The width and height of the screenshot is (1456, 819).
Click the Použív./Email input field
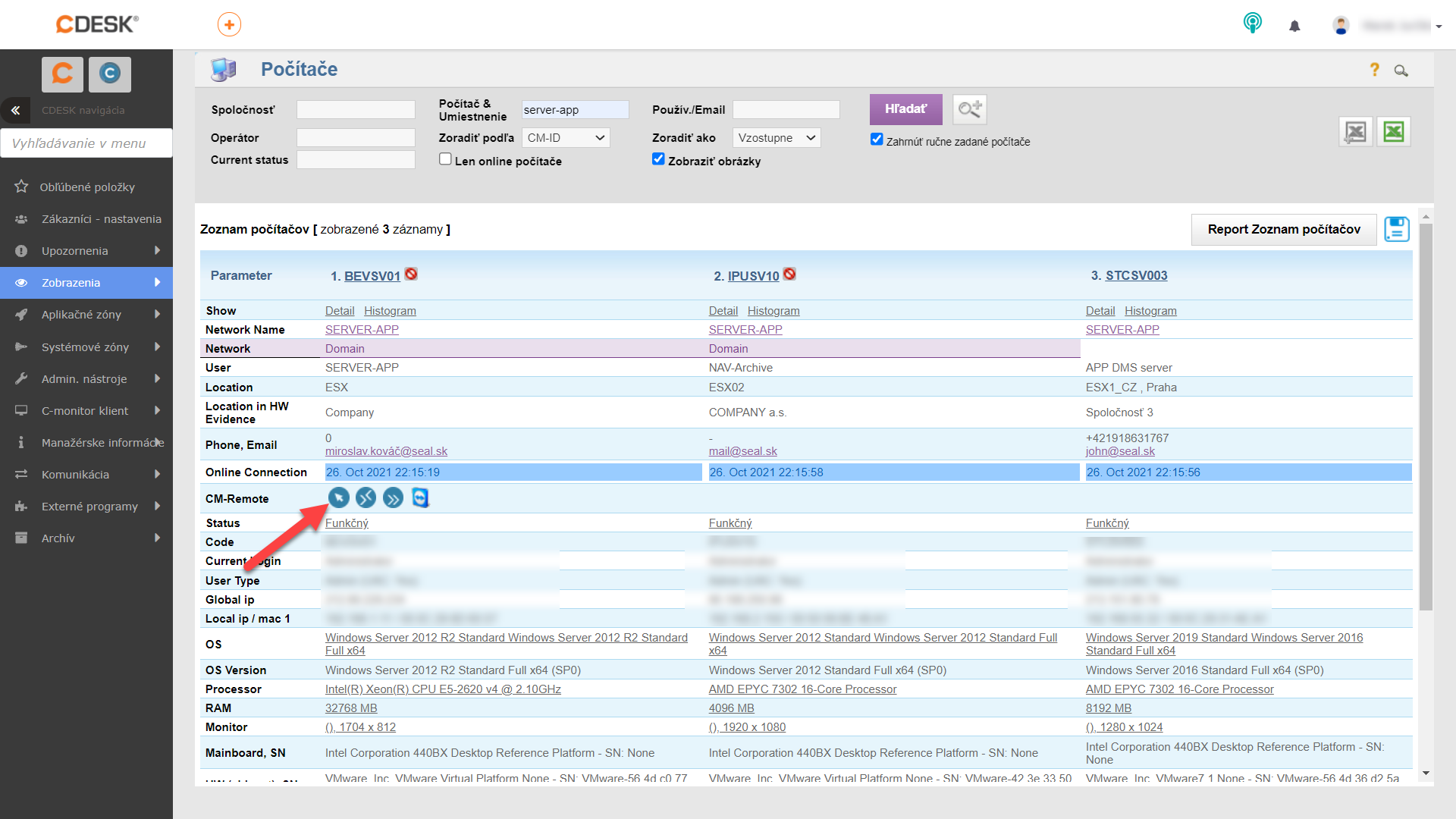click(786, 110)
